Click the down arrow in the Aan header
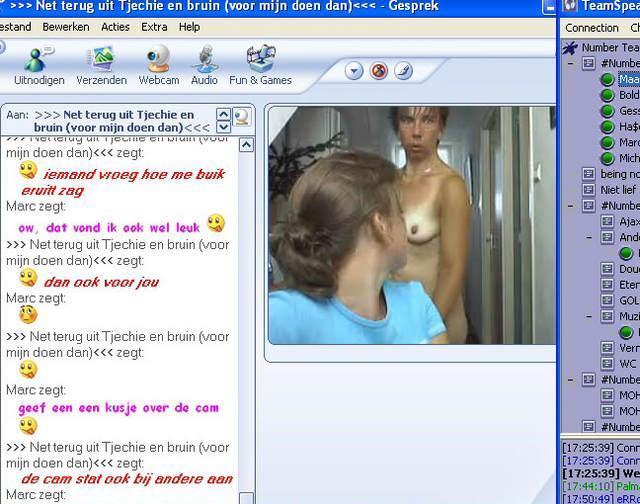Screen dimensions: 640x504 (223, 127)
